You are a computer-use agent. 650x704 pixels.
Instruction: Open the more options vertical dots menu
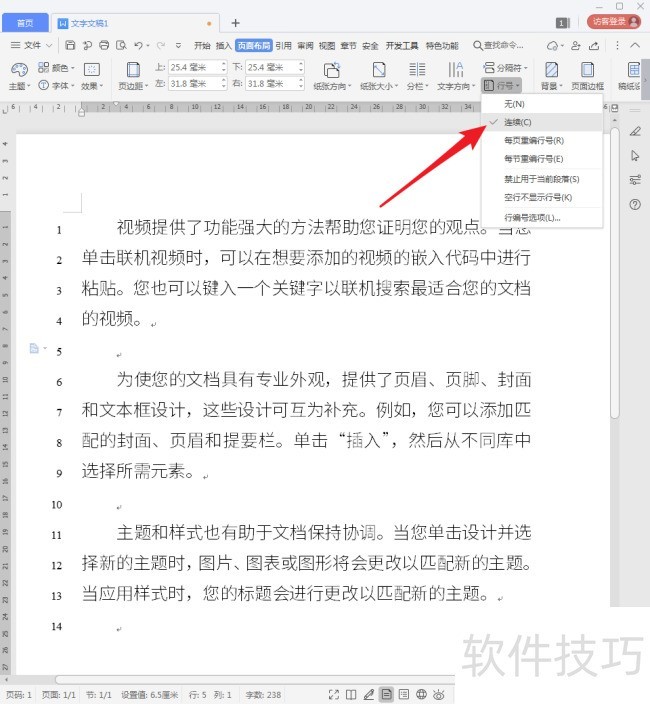(x=617, y=45)
